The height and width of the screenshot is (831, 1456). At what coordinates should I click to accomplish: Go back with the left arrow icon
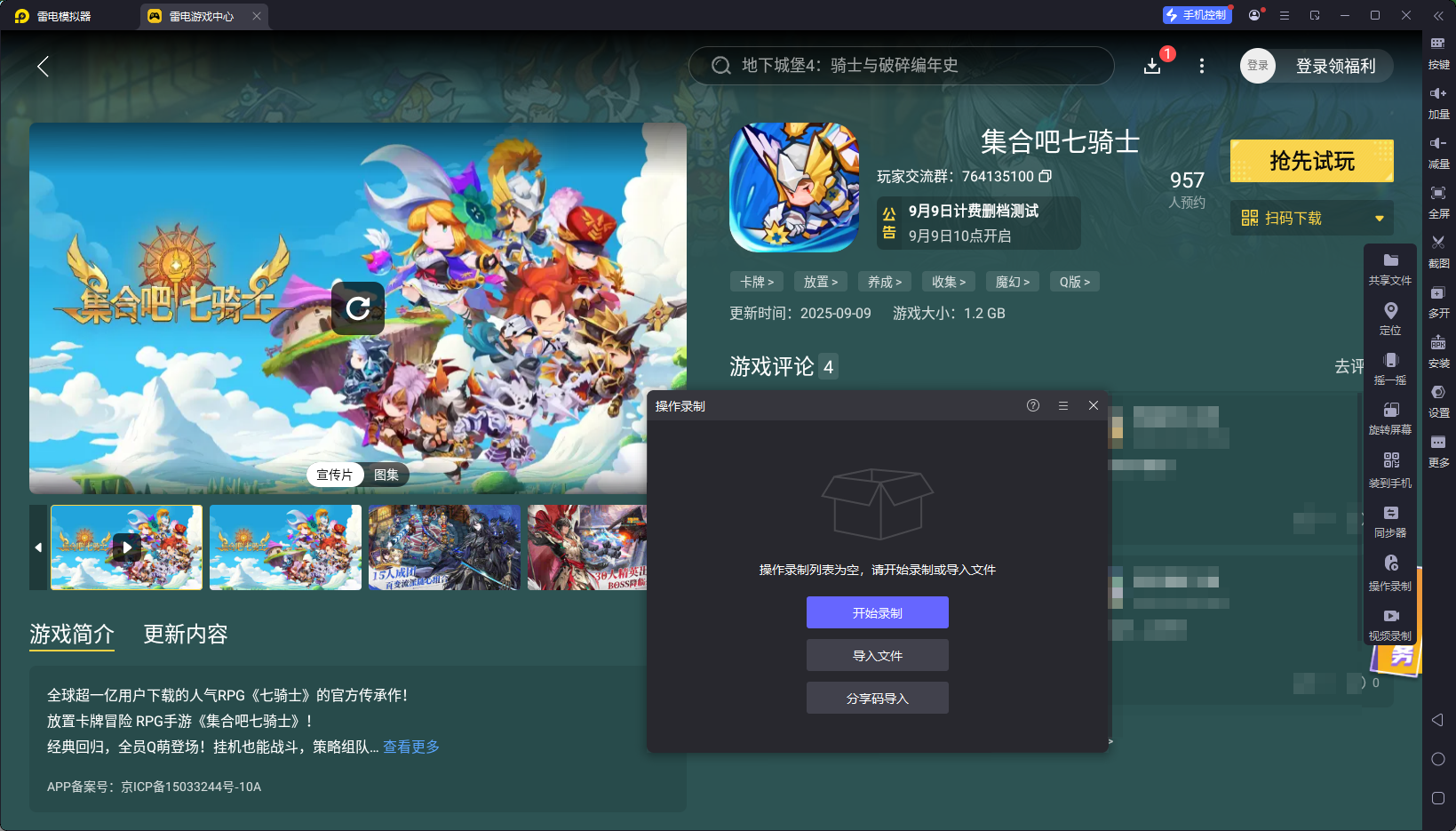(x=43, y=66)
